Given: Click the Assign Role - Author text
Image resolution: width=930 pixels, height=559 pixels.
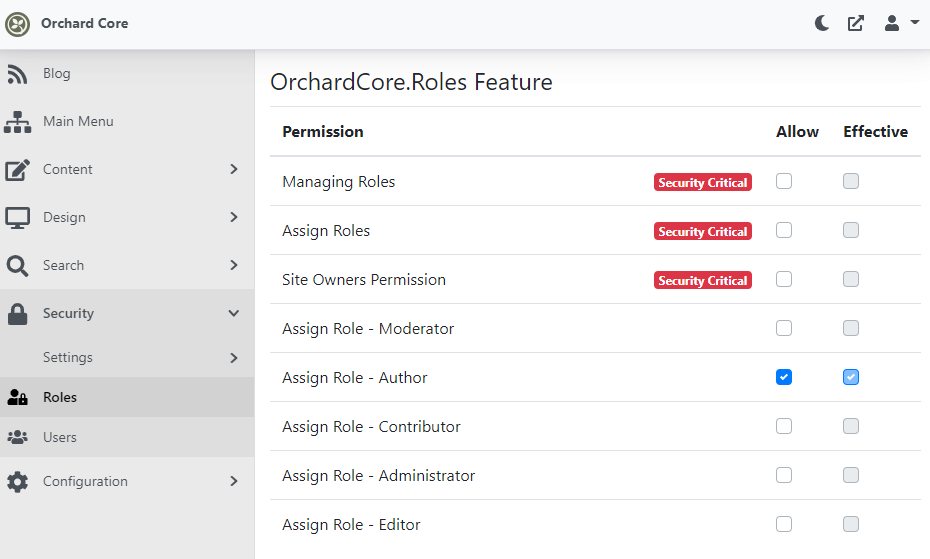Looking at the screenshot, I should (355, 377).
